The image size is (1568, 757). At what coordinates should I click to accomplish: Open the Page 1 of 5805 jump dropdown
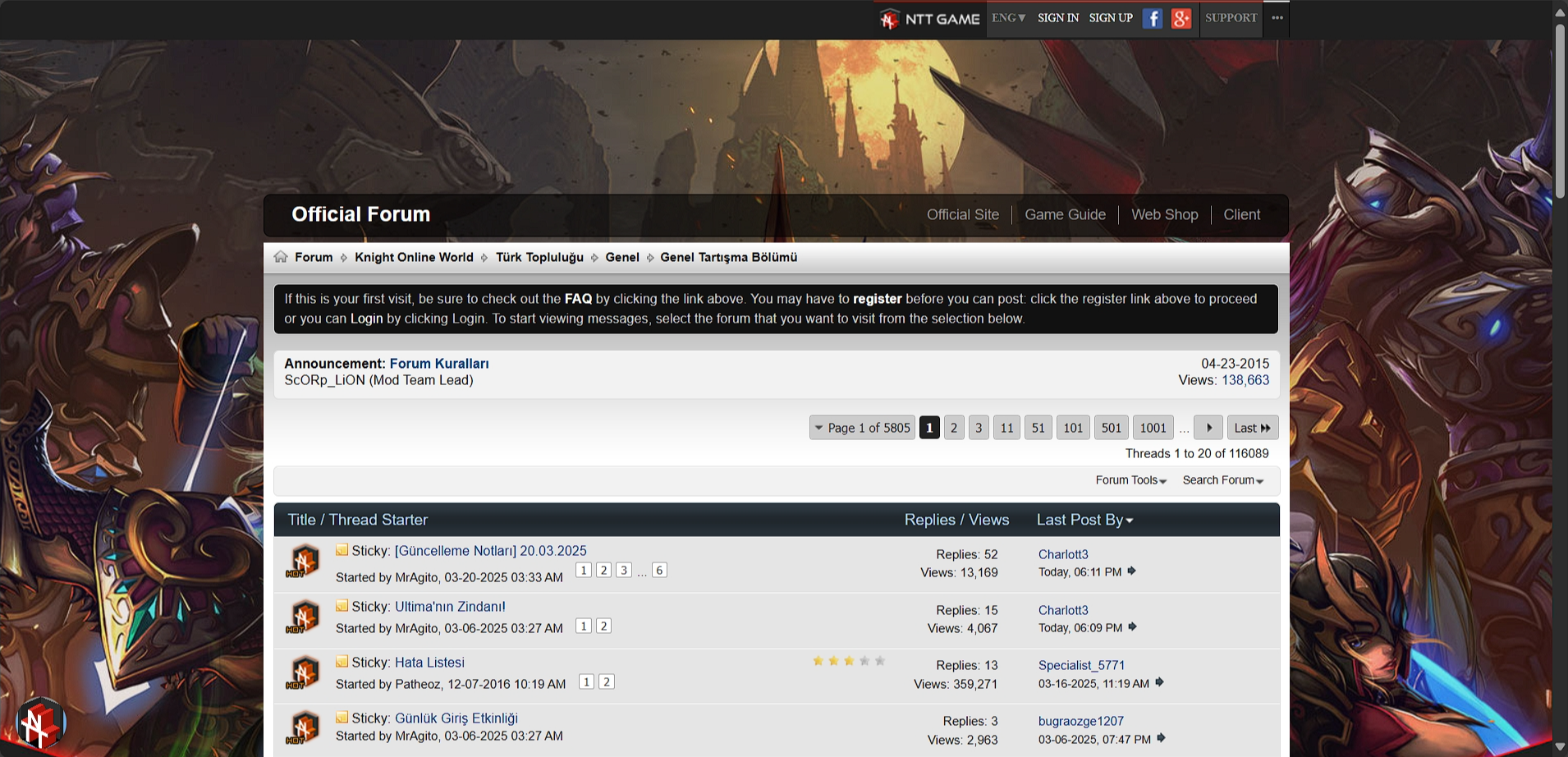[862, 428]
